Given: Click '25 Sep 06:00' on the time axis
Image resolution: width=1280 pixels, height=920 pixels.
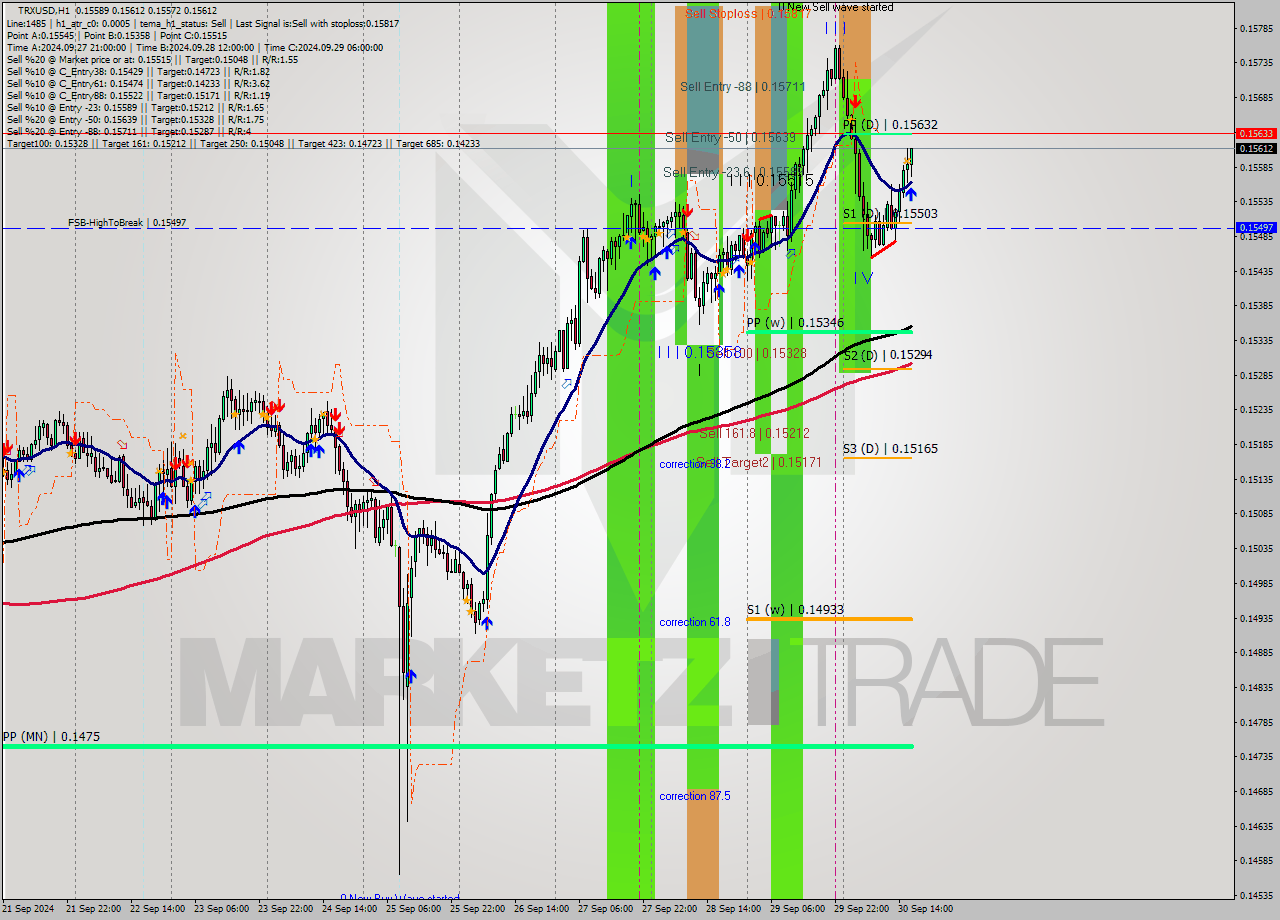Looking at the screenshot, I should tap(413, 909).
